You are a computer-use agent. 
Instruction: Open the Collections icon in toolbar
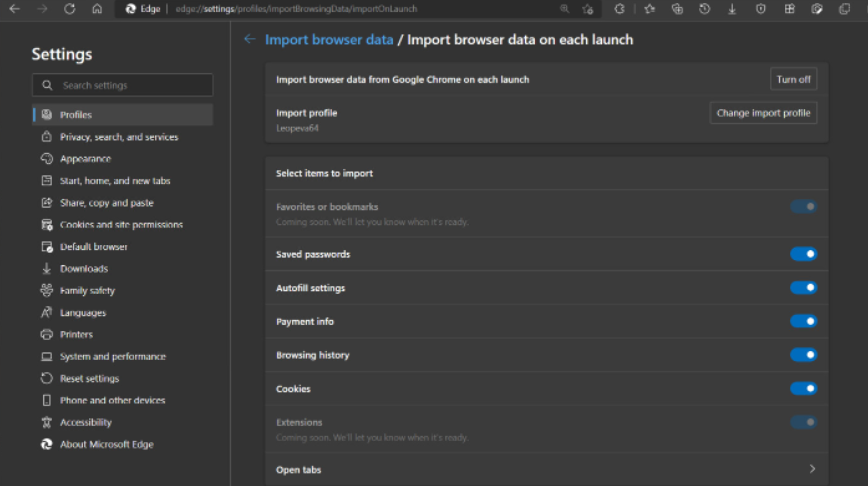(676, 9)
